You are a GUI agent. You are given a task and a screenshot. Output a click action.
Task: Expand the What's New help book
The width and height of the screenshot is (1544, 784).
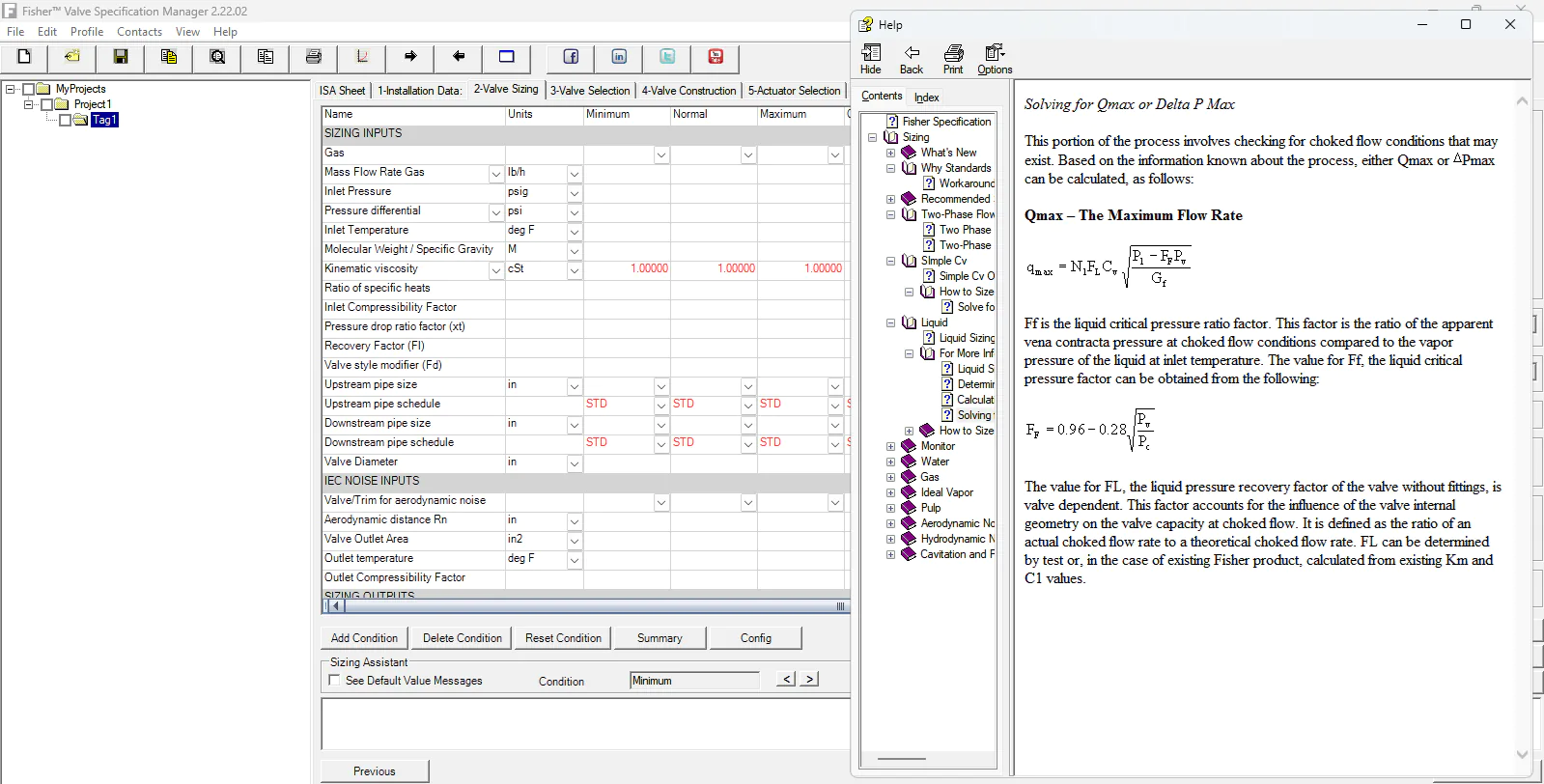[x=890, y=153]
